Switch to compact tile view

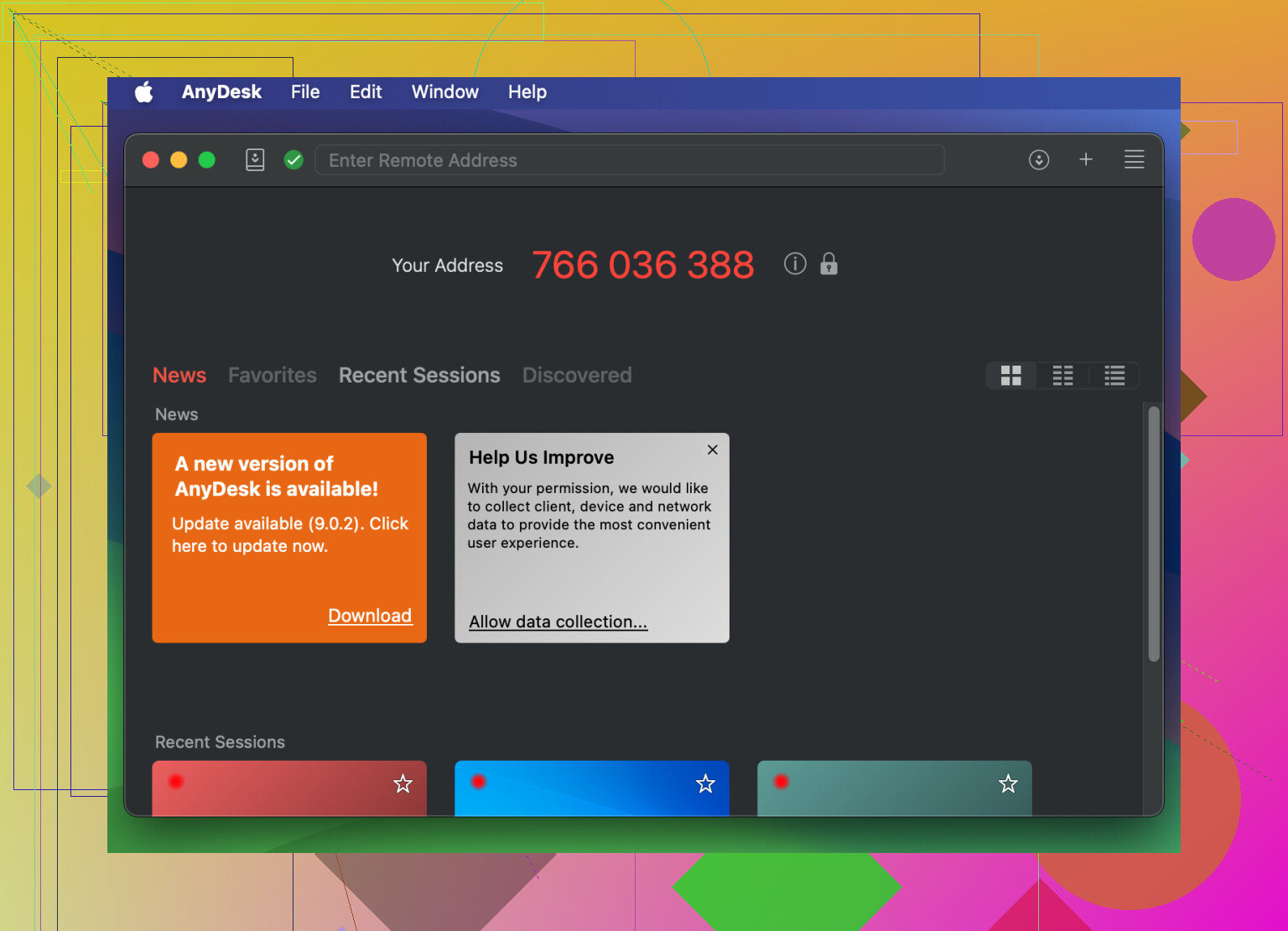[x=1062, y=376]
